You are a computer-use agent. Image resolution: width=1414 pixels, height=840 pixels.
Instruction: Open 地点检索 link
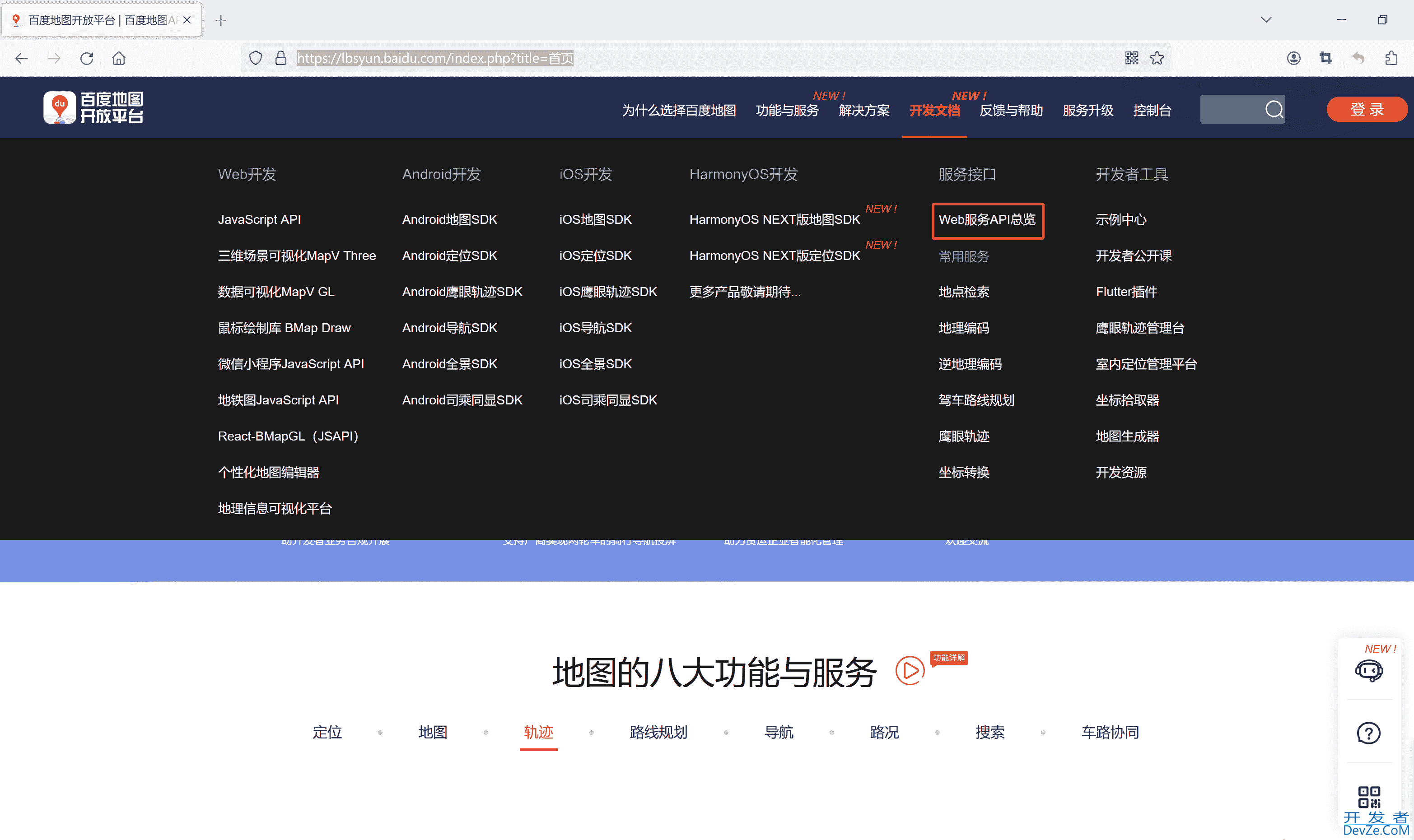click(x=964, y=292)
